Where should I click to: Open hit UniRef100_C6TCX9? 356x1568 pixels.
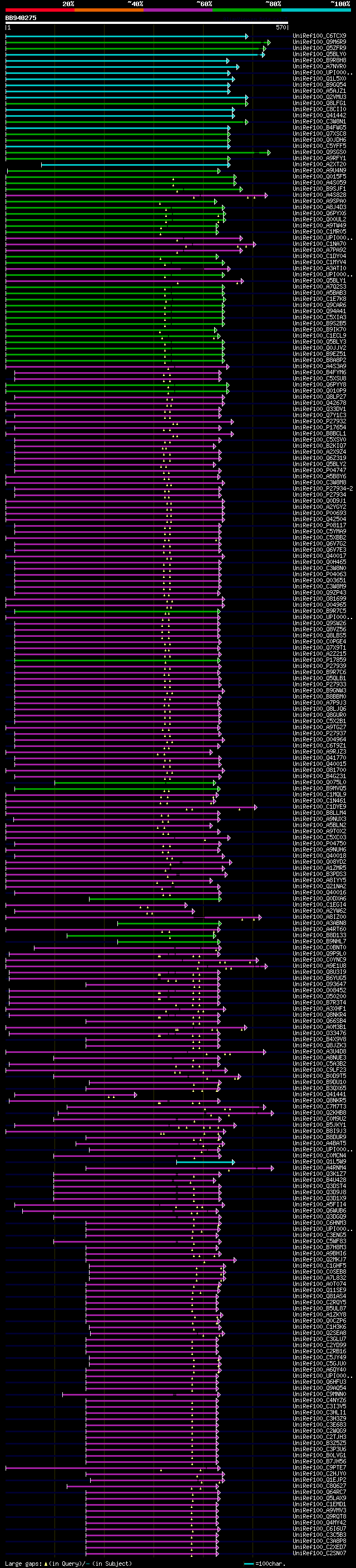(x=319, y=37)
